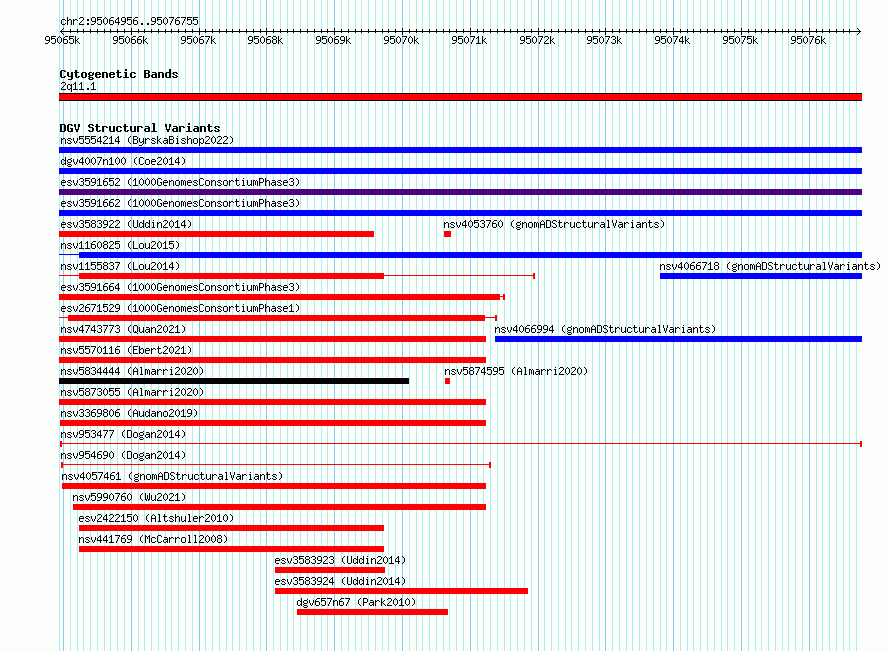Viewport: 890px width, 651px height.
Task: Click the small red nsv4053760 variant box
Action: tap(447, 234)
